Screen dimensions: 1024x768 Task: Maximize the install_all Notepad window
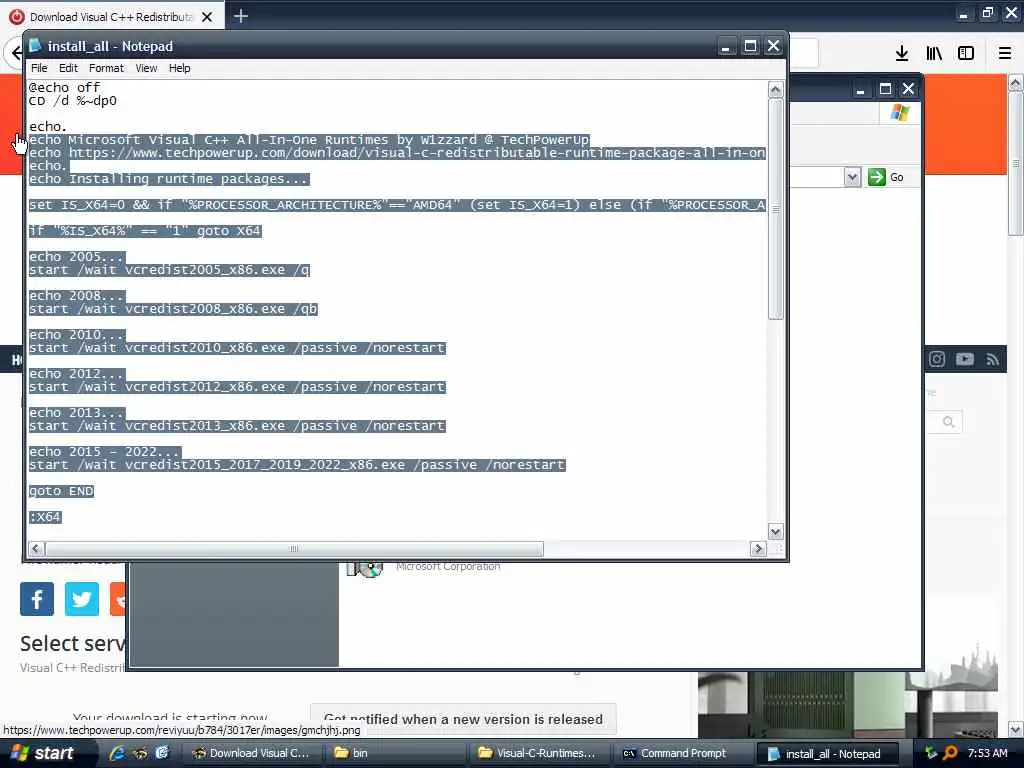point(750,46)
